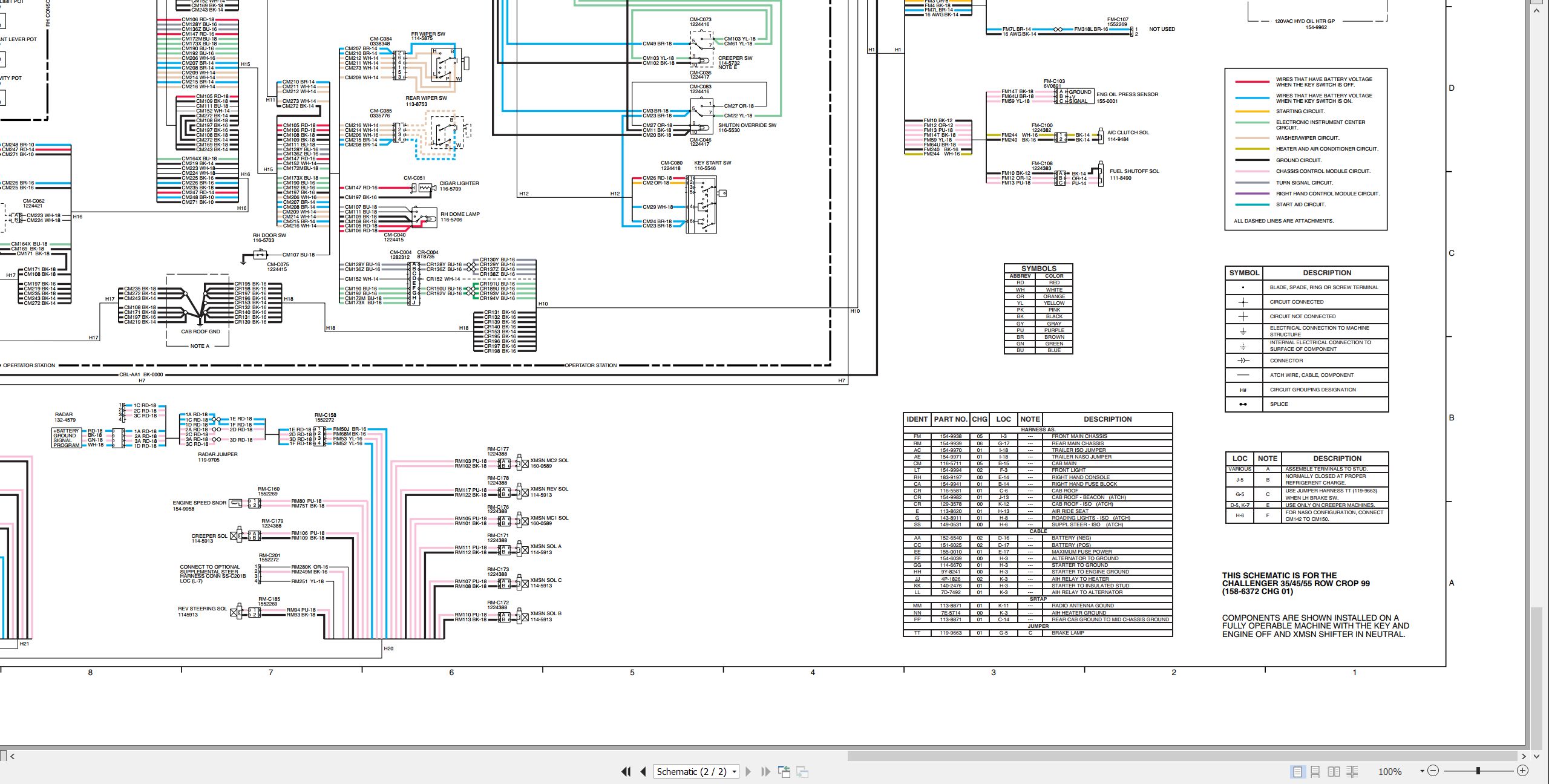Click the horizontal scrollbar left arrow
Screen dimensions: 1549x784
13,756
